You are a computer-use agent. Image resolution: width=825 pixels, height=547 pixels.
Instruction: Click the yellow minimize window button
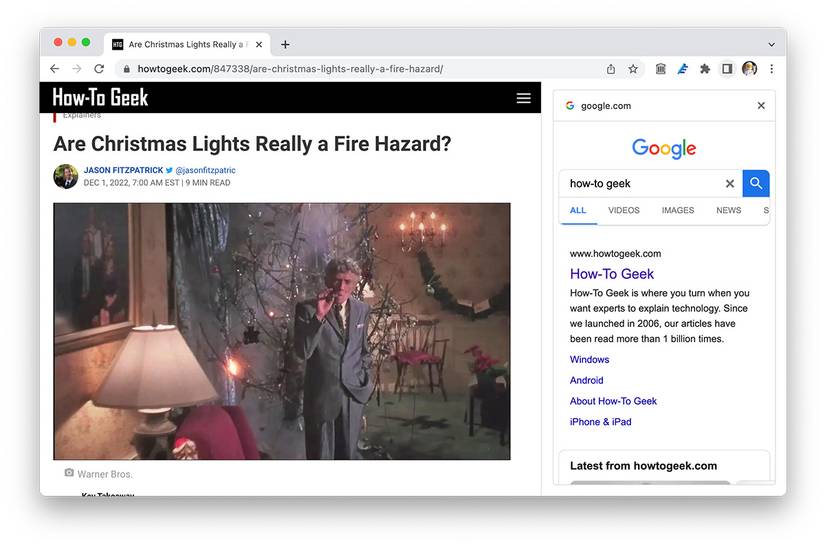click(x=72, y=42)
